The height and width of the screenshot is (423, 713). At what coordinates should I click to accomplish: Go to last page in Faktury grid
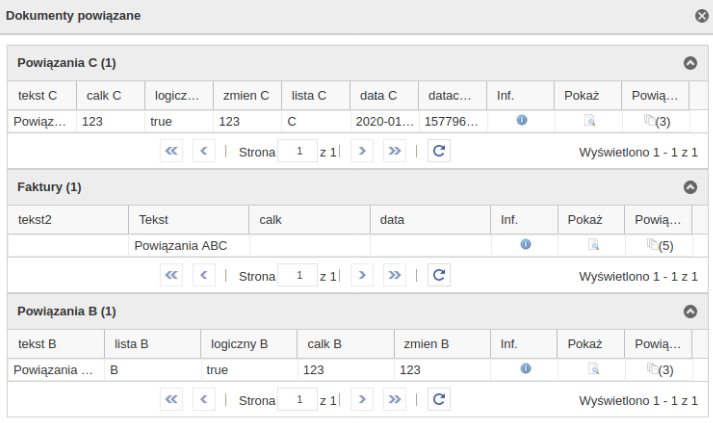(x=394, y=275)
